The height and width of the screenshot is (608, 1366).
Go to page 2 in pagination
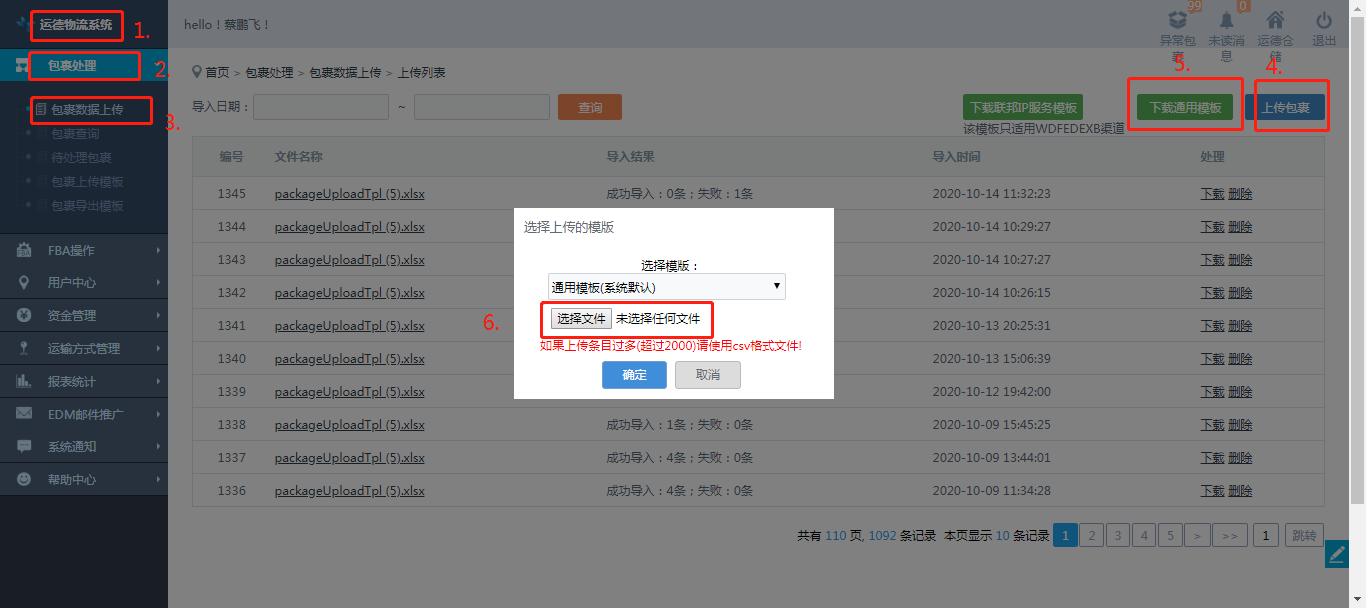point(1092,536)
